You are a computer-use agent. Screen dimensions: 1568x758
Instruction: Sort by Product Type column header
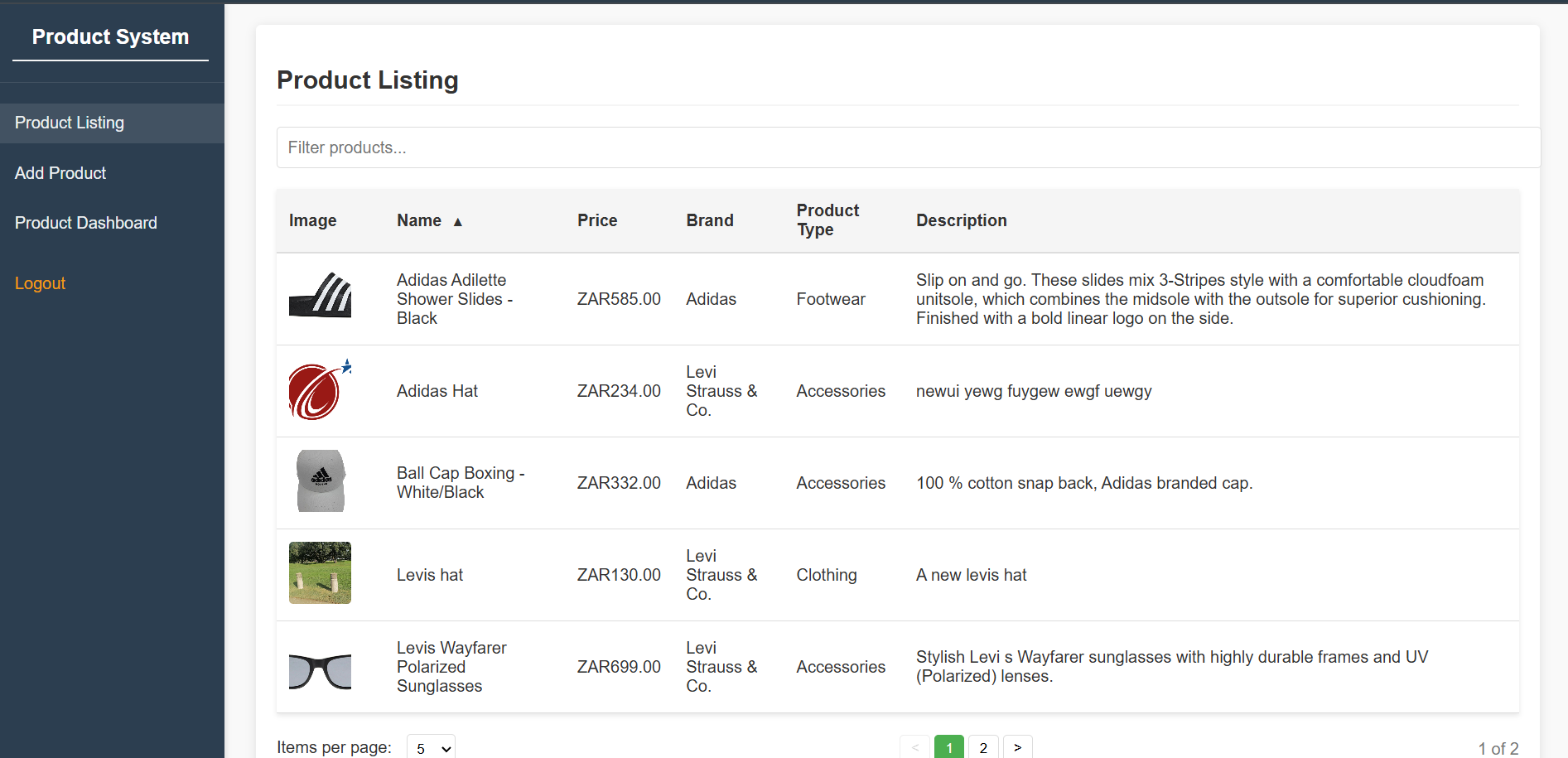827,220
